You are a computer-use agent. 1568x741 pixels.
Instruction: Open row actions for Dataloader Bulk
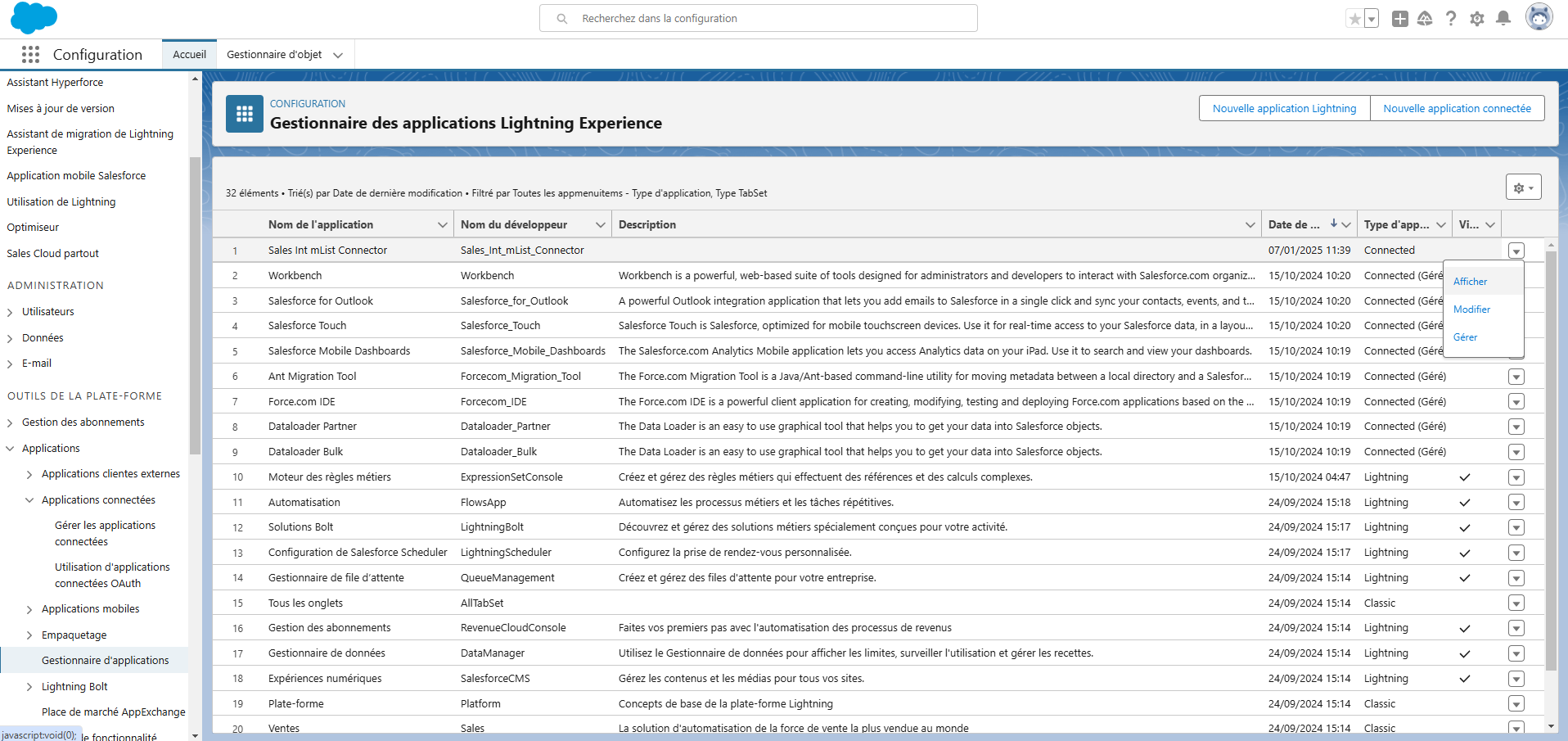click(1516, 452)
